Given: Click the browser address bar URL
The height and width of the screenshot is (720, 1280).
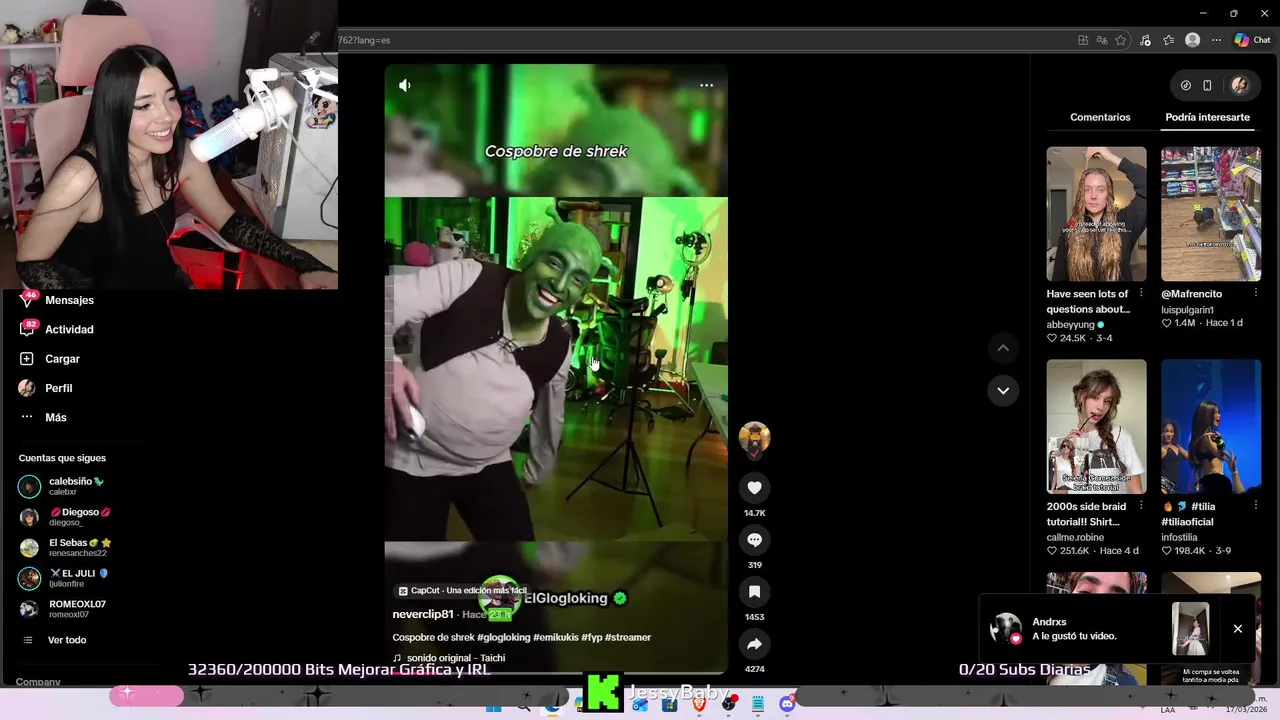Looking at the screenshot, I should 364,40.
